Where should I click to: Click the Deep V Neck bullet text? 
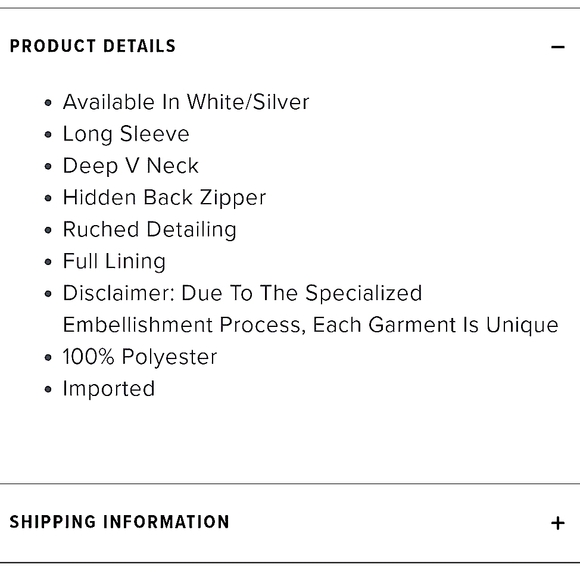click(x=131, y=166)
